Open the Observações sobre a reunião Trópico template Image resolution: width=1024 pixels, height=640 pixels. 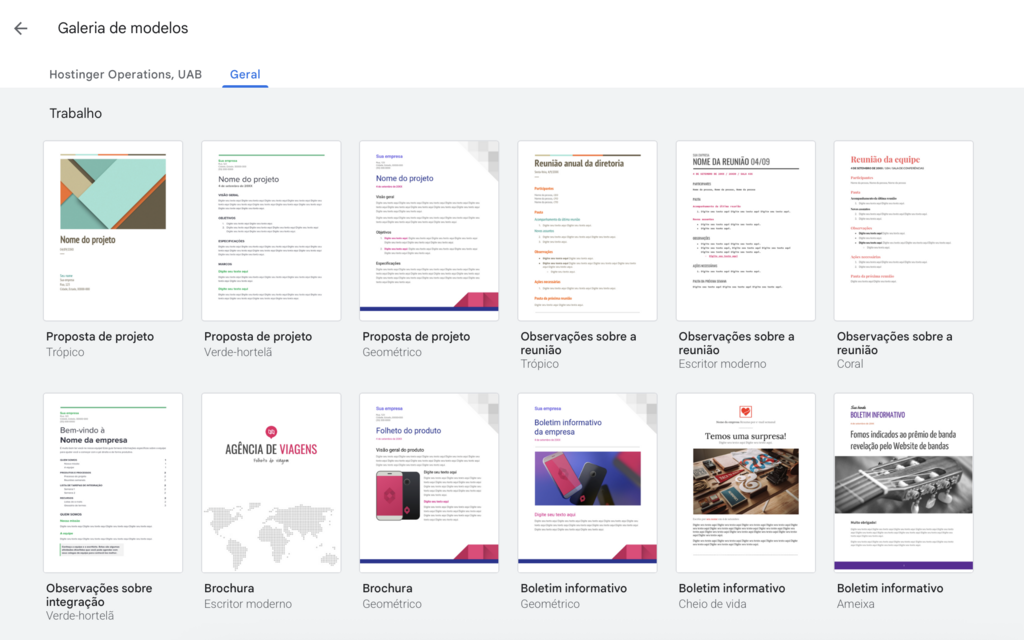(587, 230)
